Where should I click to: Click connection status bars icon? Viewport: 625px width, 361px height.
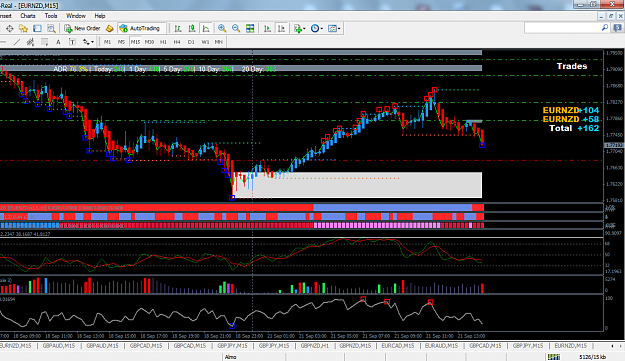[x=554, y=357]
